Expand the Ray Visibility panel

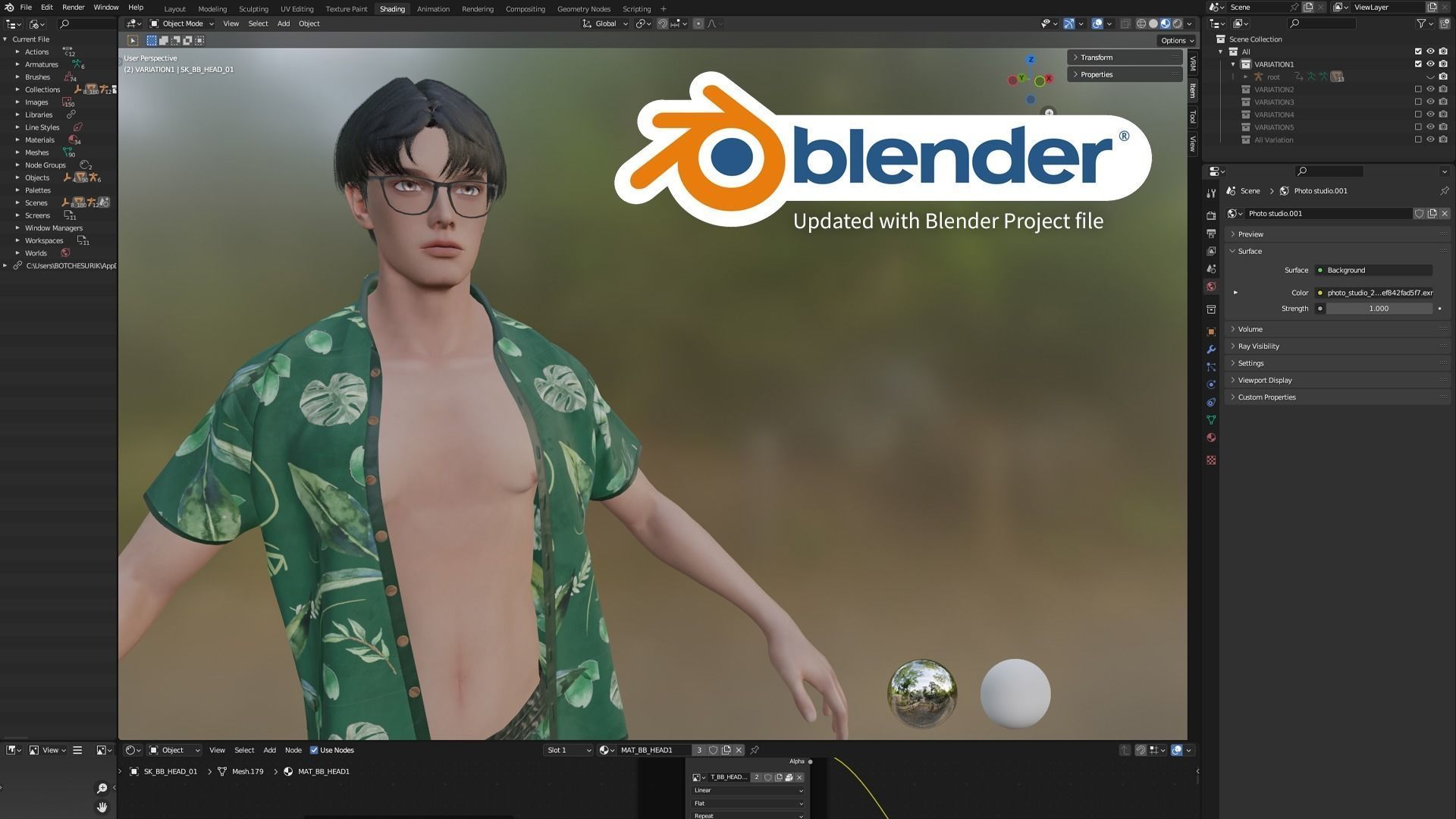(1338, 347)
